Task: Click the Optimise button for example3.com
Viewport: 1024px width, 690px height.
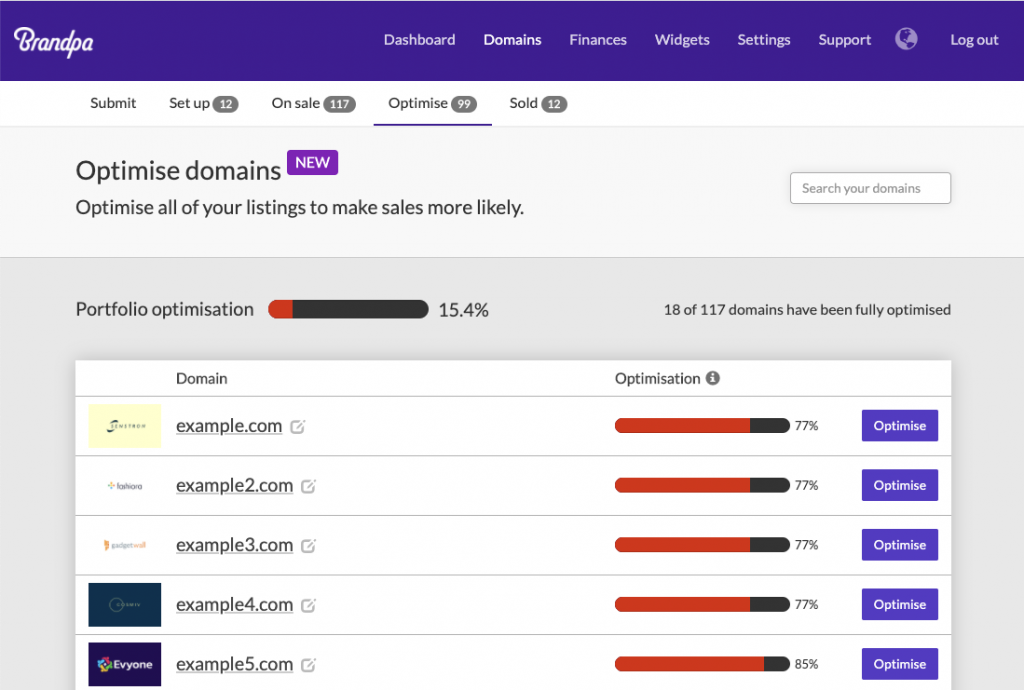Action: tap(899, 544)
